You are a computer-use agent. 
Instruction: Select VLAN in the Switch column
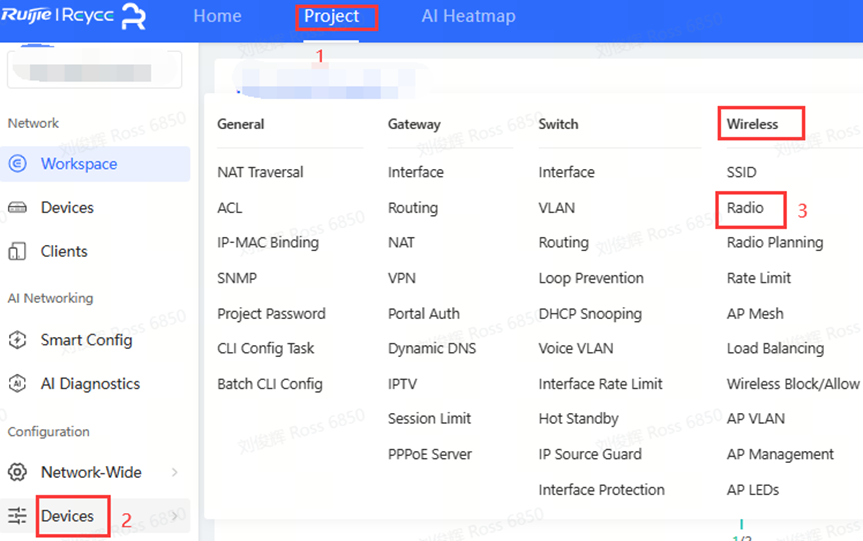click(x=556, y=208)
